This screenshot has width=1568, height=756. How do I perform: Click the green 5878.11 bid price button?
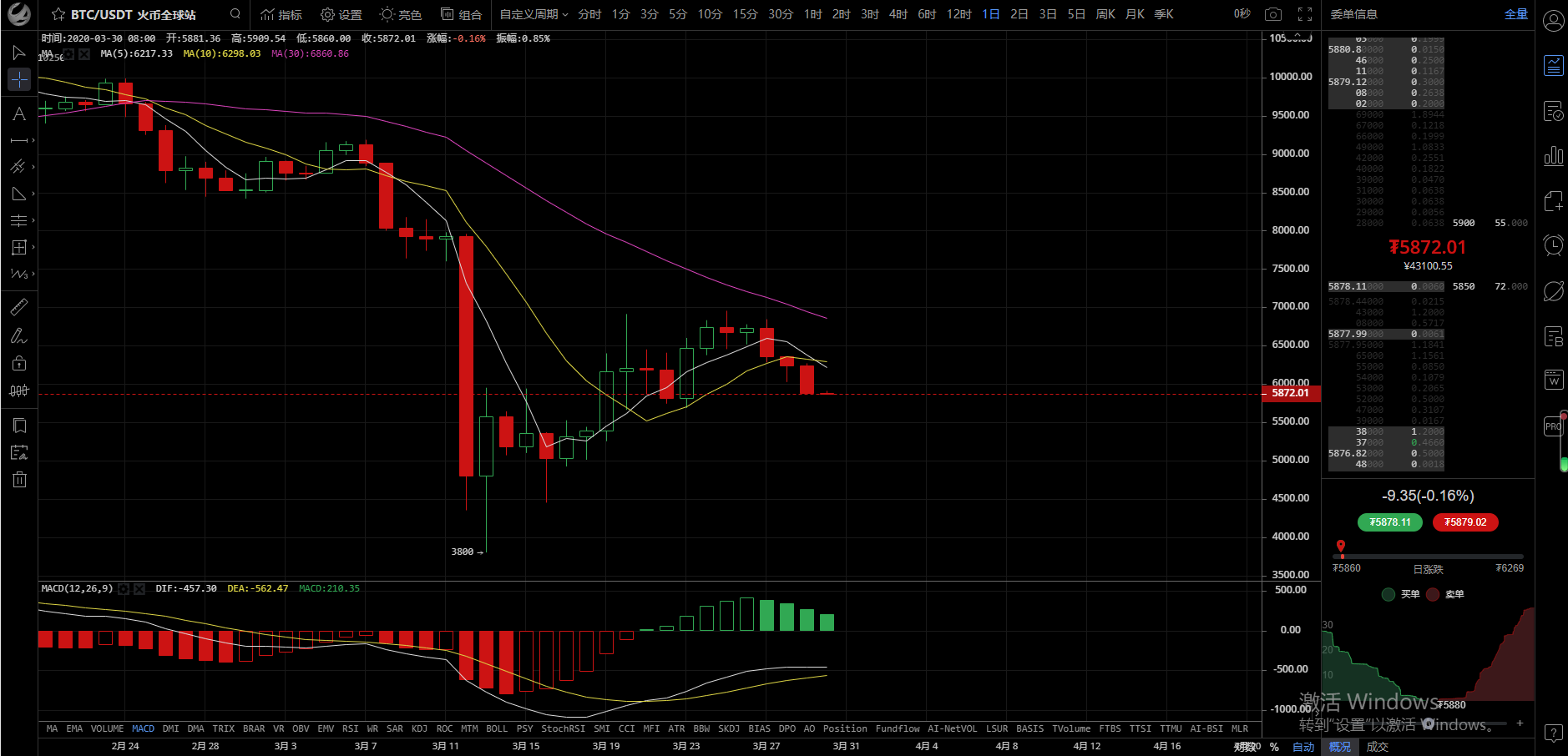1389,522
